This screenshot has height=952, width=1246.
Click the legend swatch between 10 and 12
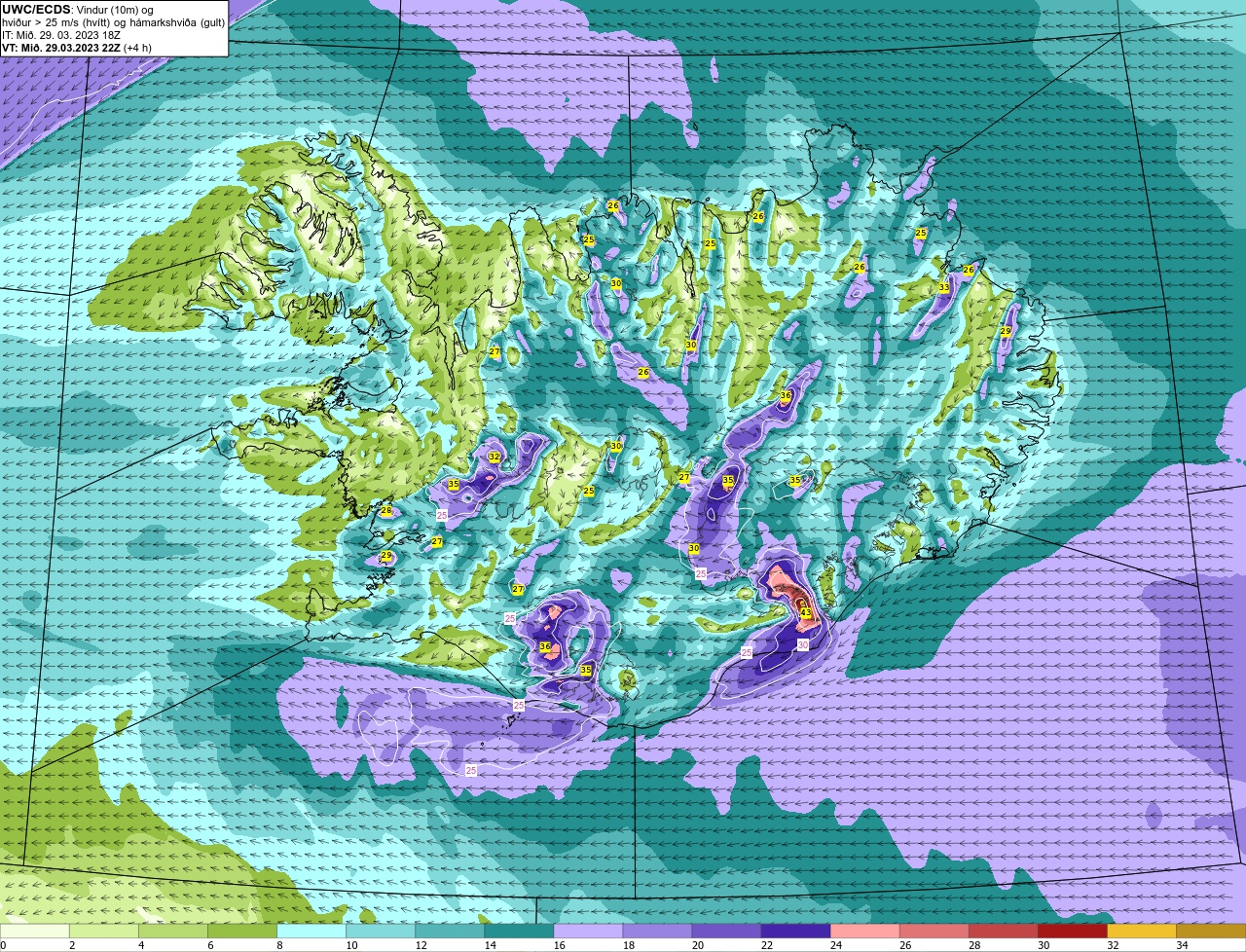point(381,931)
